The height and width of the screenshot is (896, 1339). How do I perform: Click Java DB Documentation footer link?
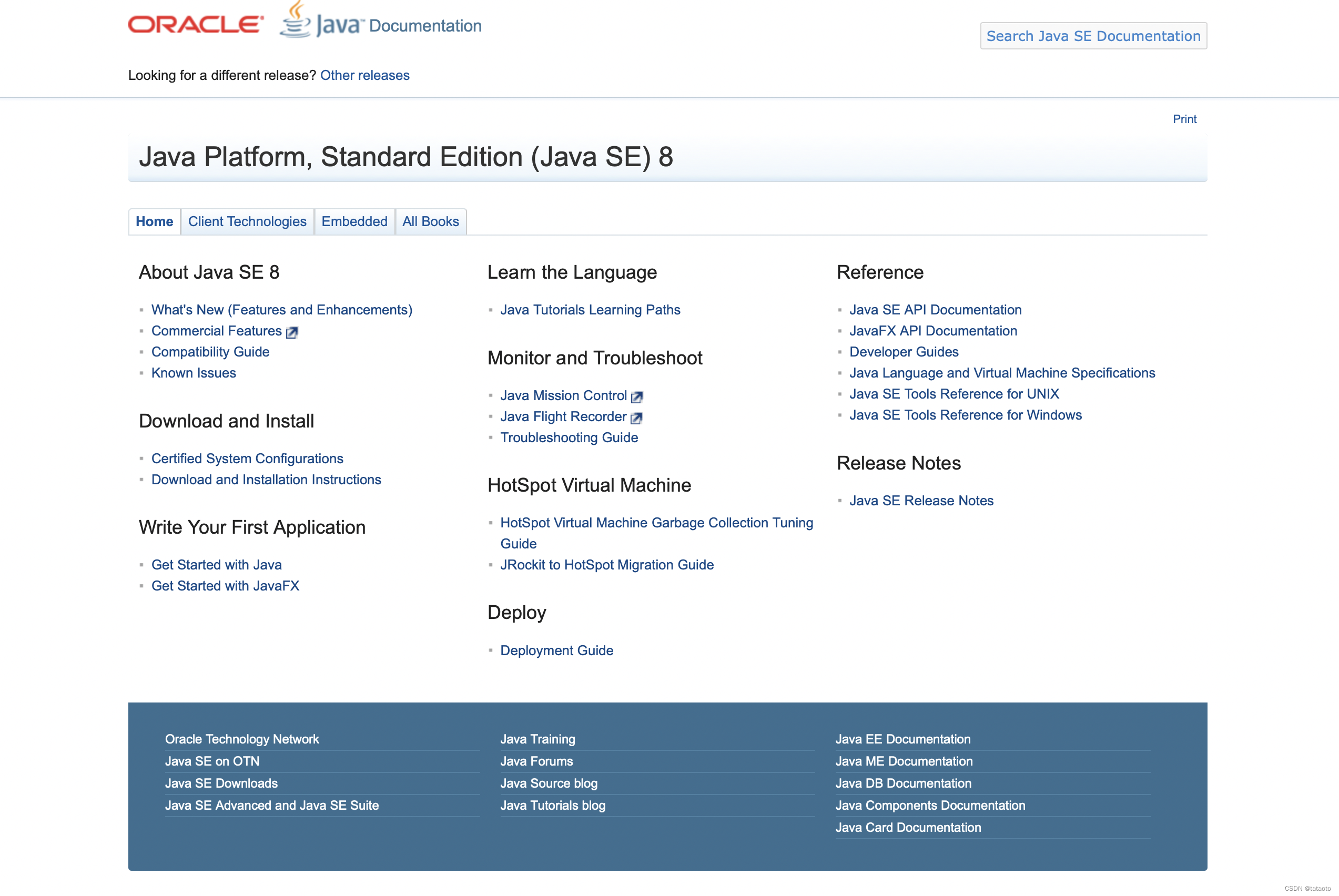point(904,783)
